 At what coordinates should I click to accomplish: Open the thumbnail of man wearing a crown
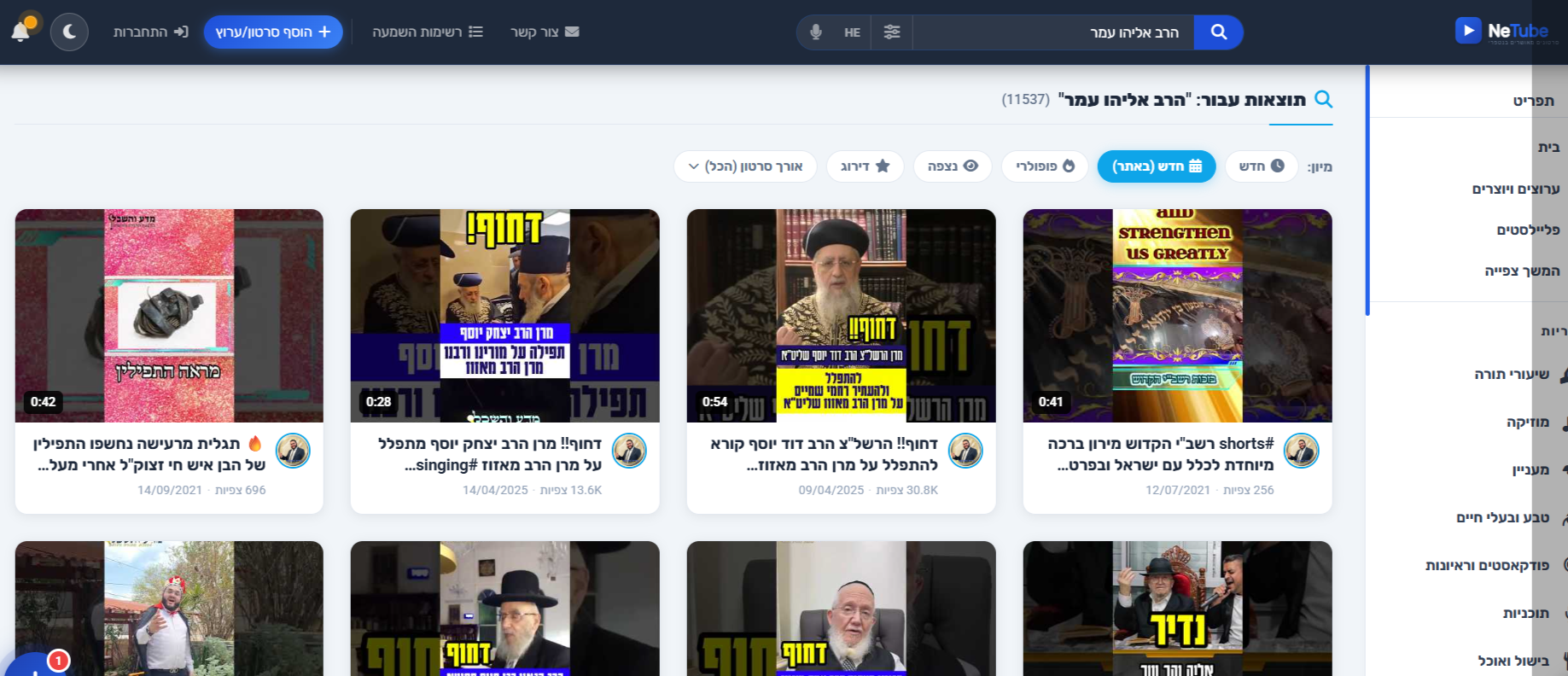click(x=169, y=609)
